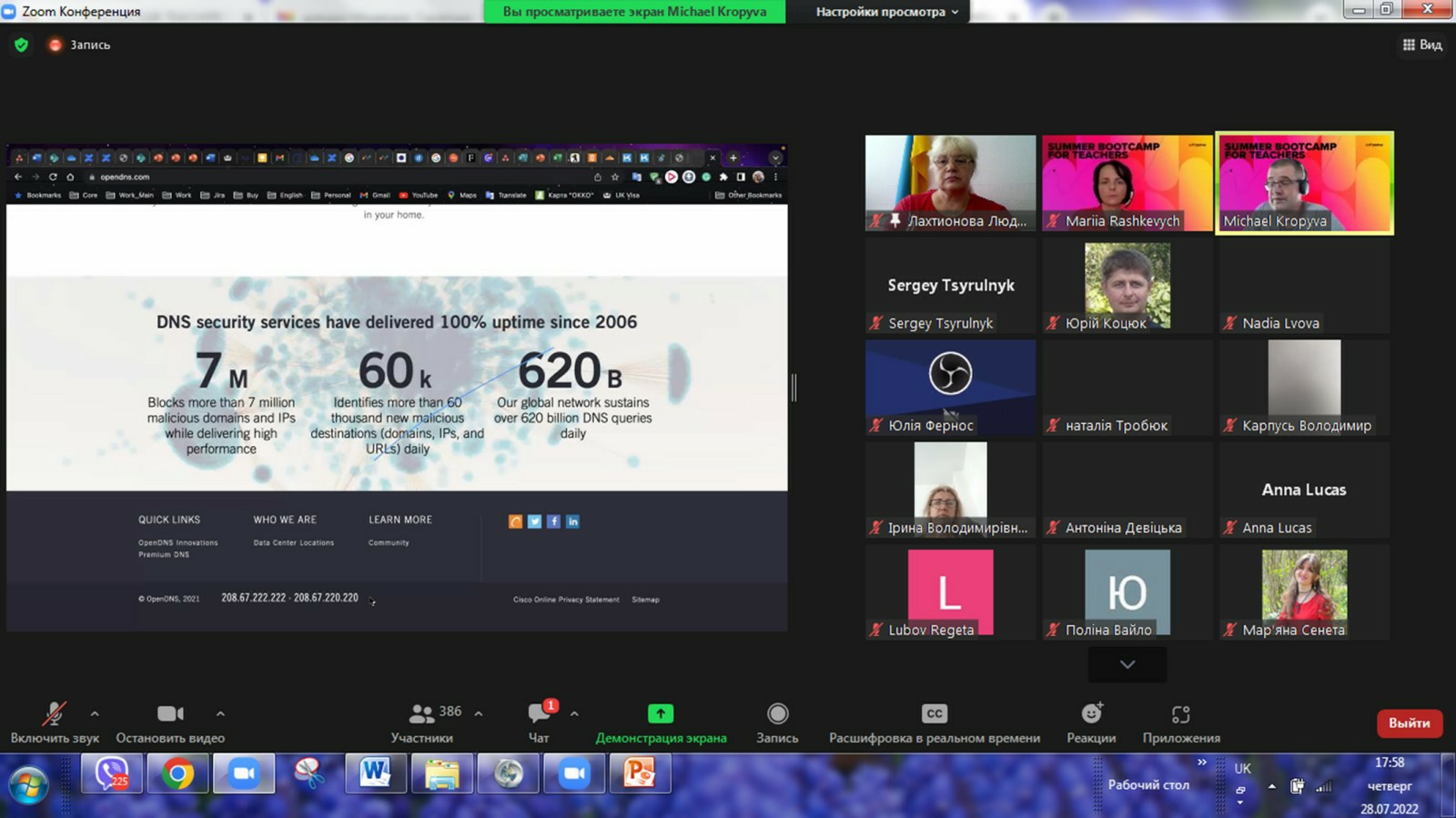
Task: Select Michael Kropyva video thumbnail
Action: pyautogui.click(x=1304, y=183)
